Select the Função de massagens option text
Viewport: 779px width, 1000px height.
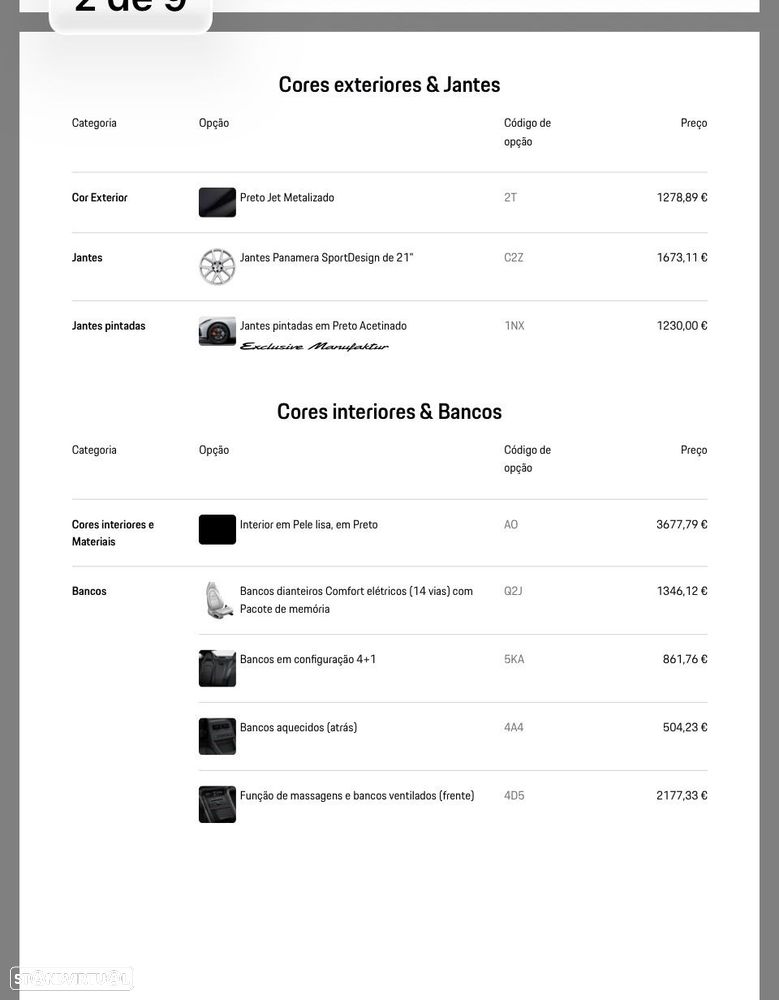[x=357, y=796]
